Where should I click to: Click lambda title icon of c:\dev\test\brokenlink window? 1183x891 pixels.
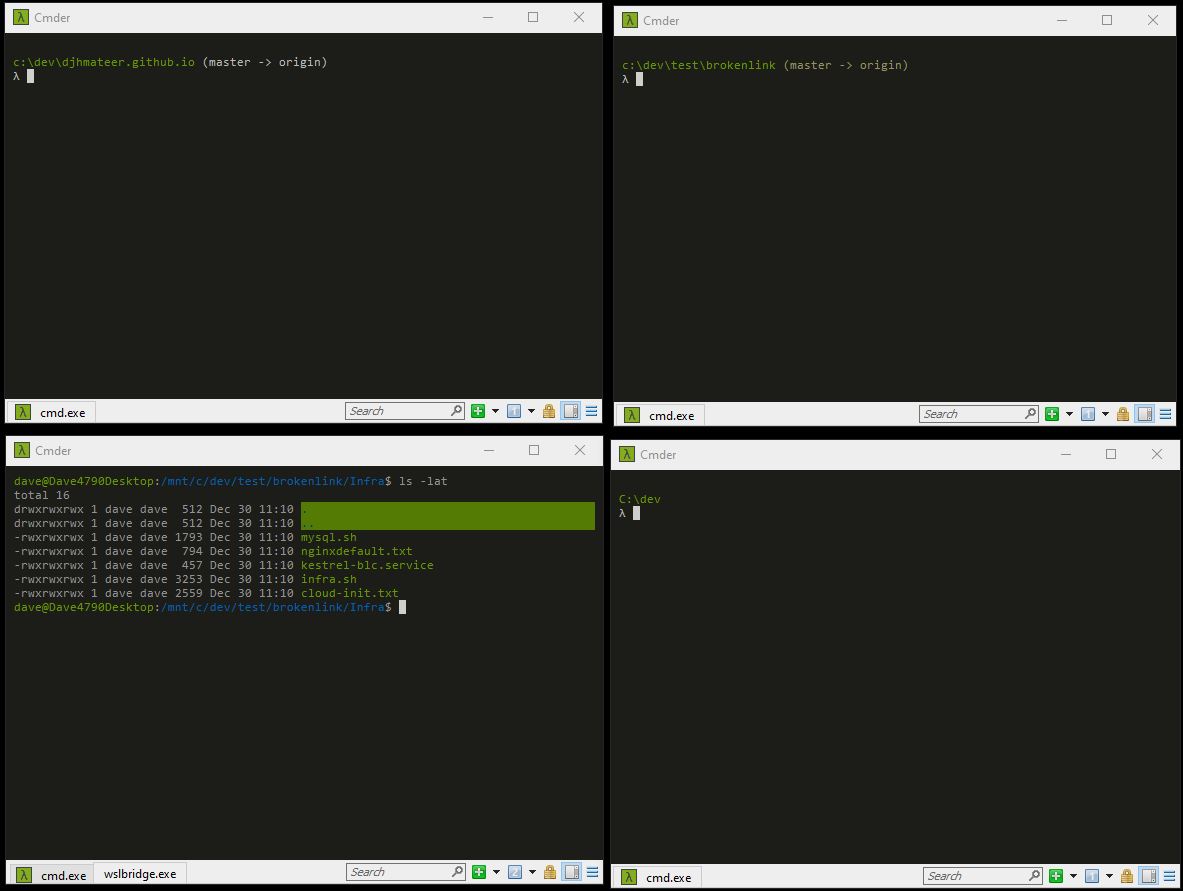click(630, 20)
